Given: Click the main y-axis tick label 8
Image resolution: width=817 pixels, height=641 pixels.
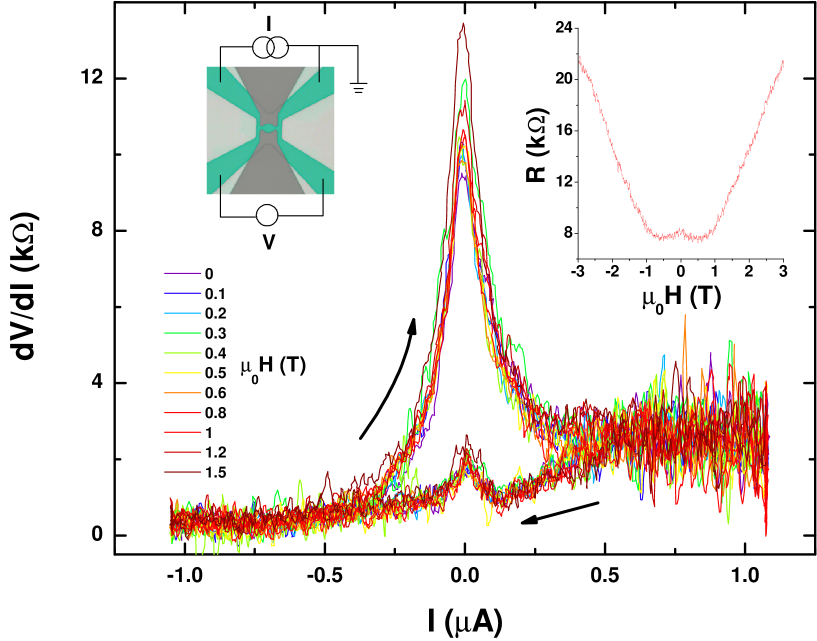Looking at the screenshot, I should tap(97, 231).
